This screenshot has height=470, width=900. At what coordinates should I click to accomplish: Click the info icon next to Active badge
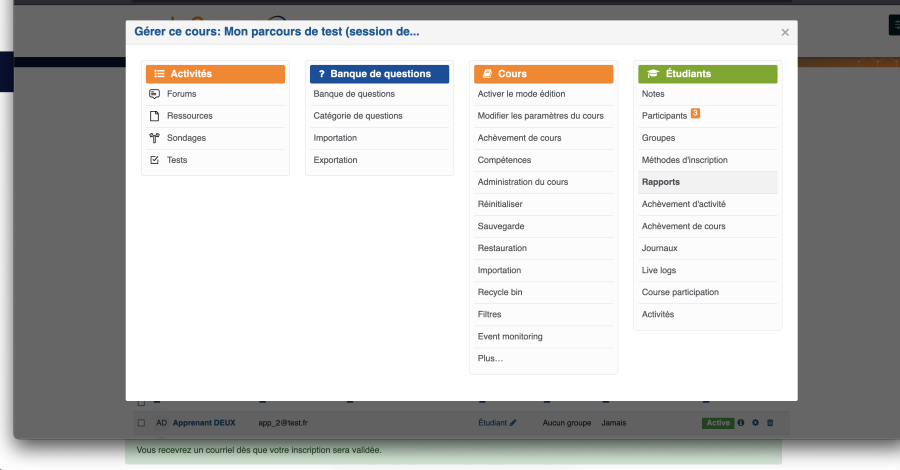pos(741,423)
